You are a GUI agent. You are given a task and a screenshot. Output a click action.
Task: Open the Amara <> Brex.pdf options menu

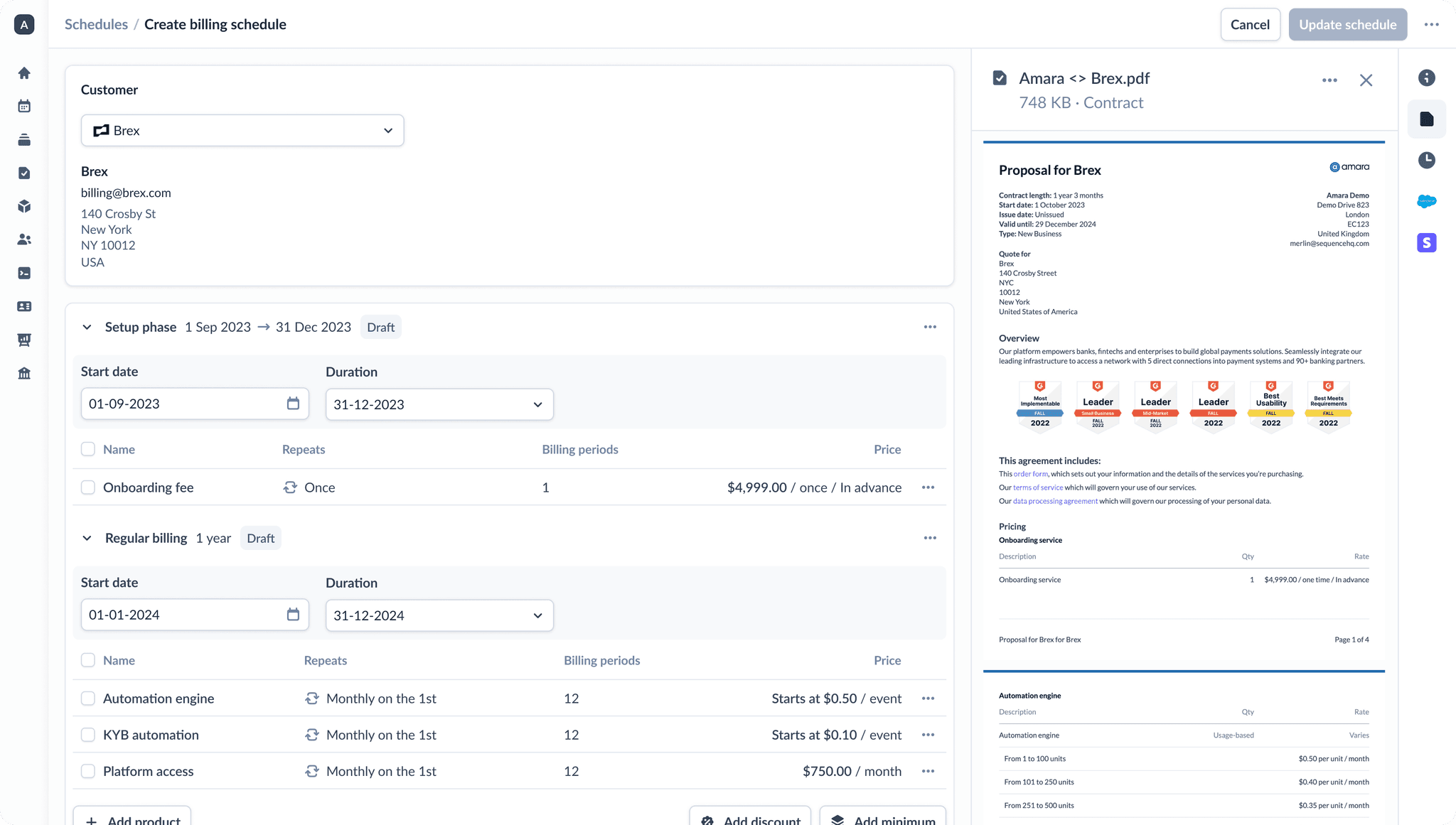pyautogui.click(x=1329, y=80)
